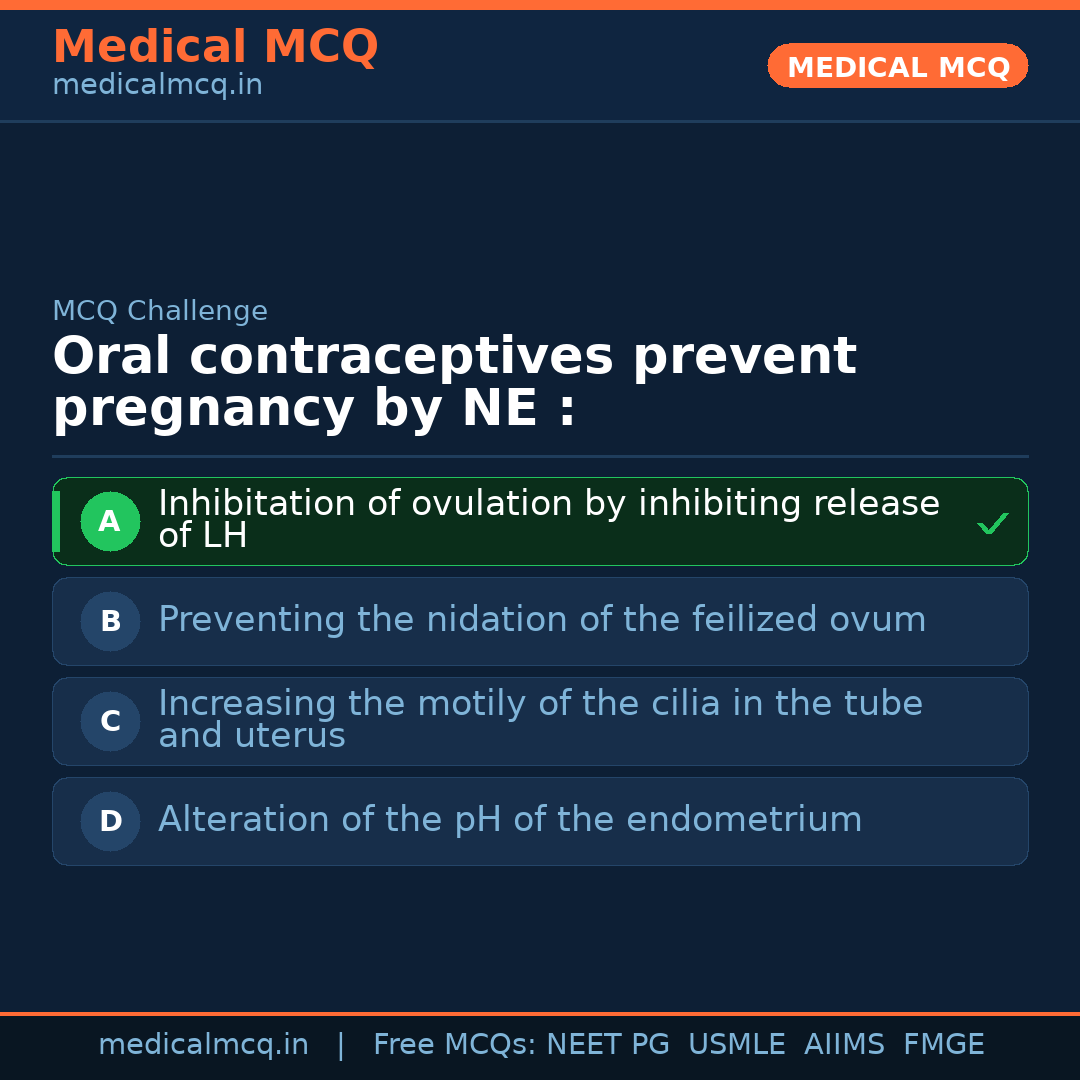Click the orange MEDICAL MCQ badge

[x=898, y=67]
